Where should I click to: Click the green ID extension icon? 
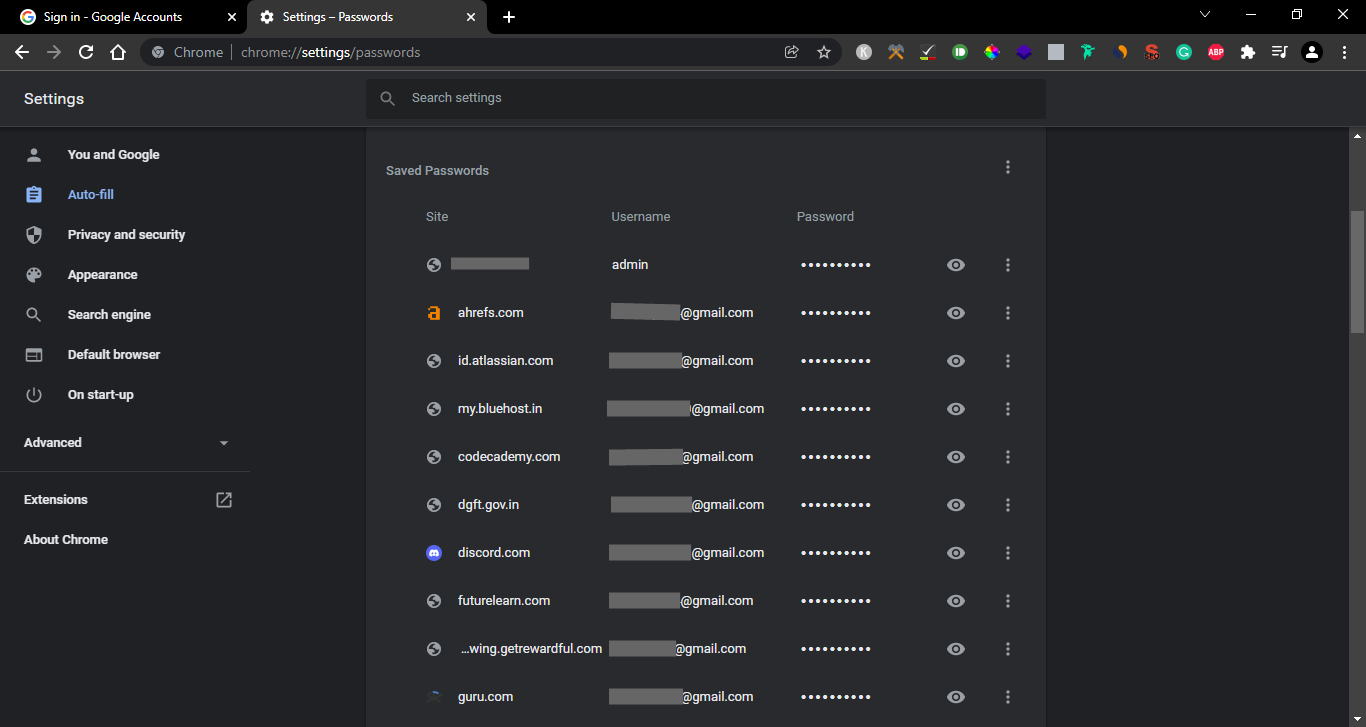[x=960, y=52]
